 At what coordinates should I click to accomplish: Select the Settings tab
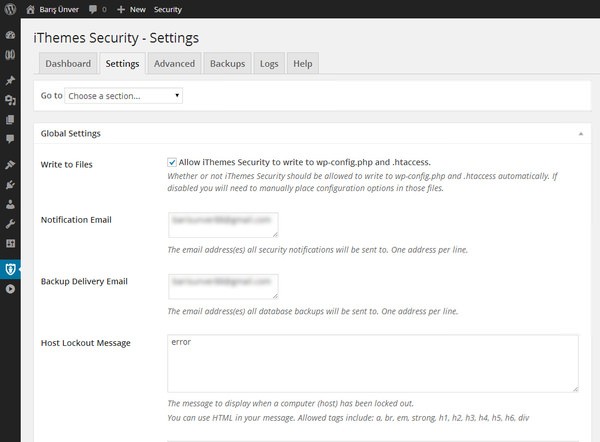point(122,64)
